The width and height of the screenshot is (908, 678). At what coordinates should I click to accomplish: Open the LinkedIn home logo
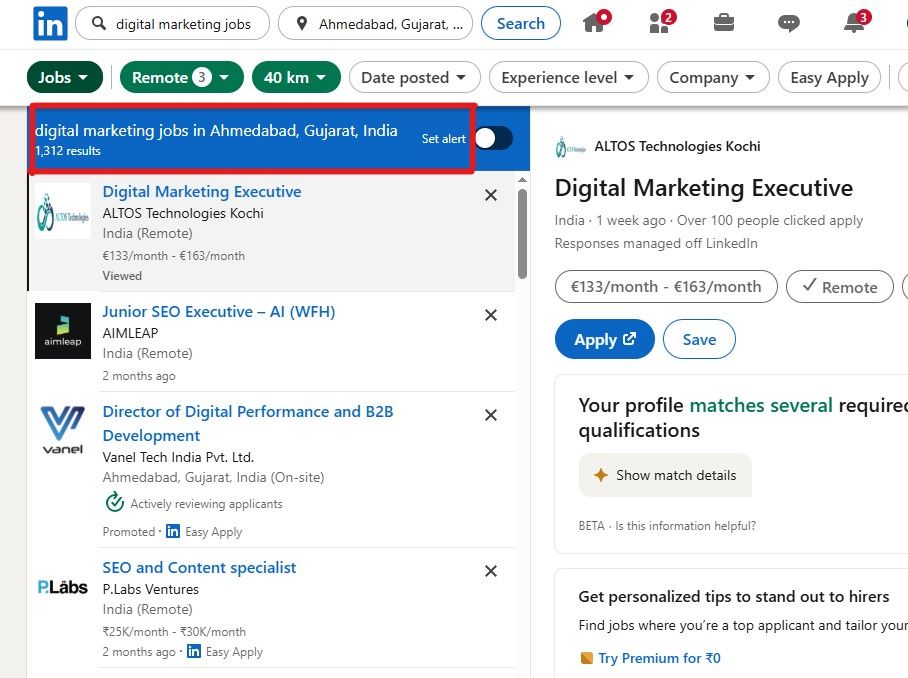tap(50, 24)
